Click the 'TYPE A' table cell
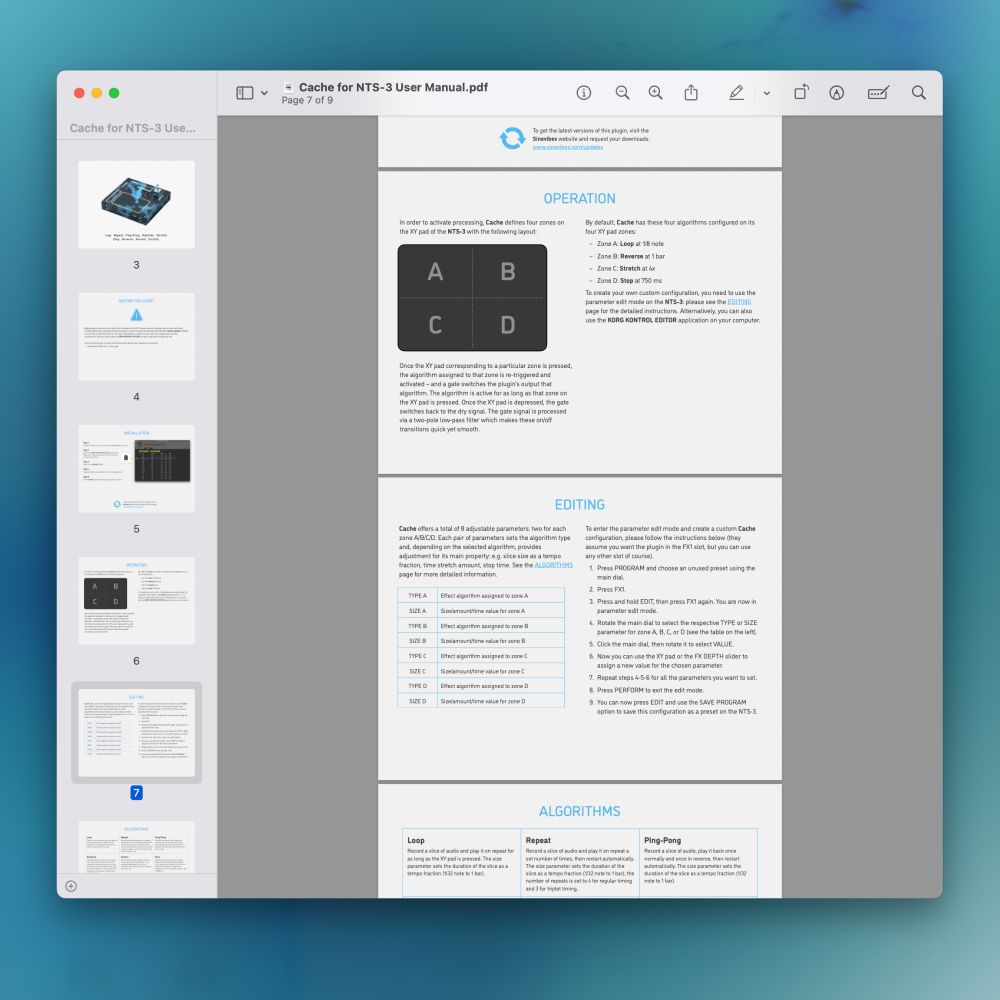 [417, 596]
